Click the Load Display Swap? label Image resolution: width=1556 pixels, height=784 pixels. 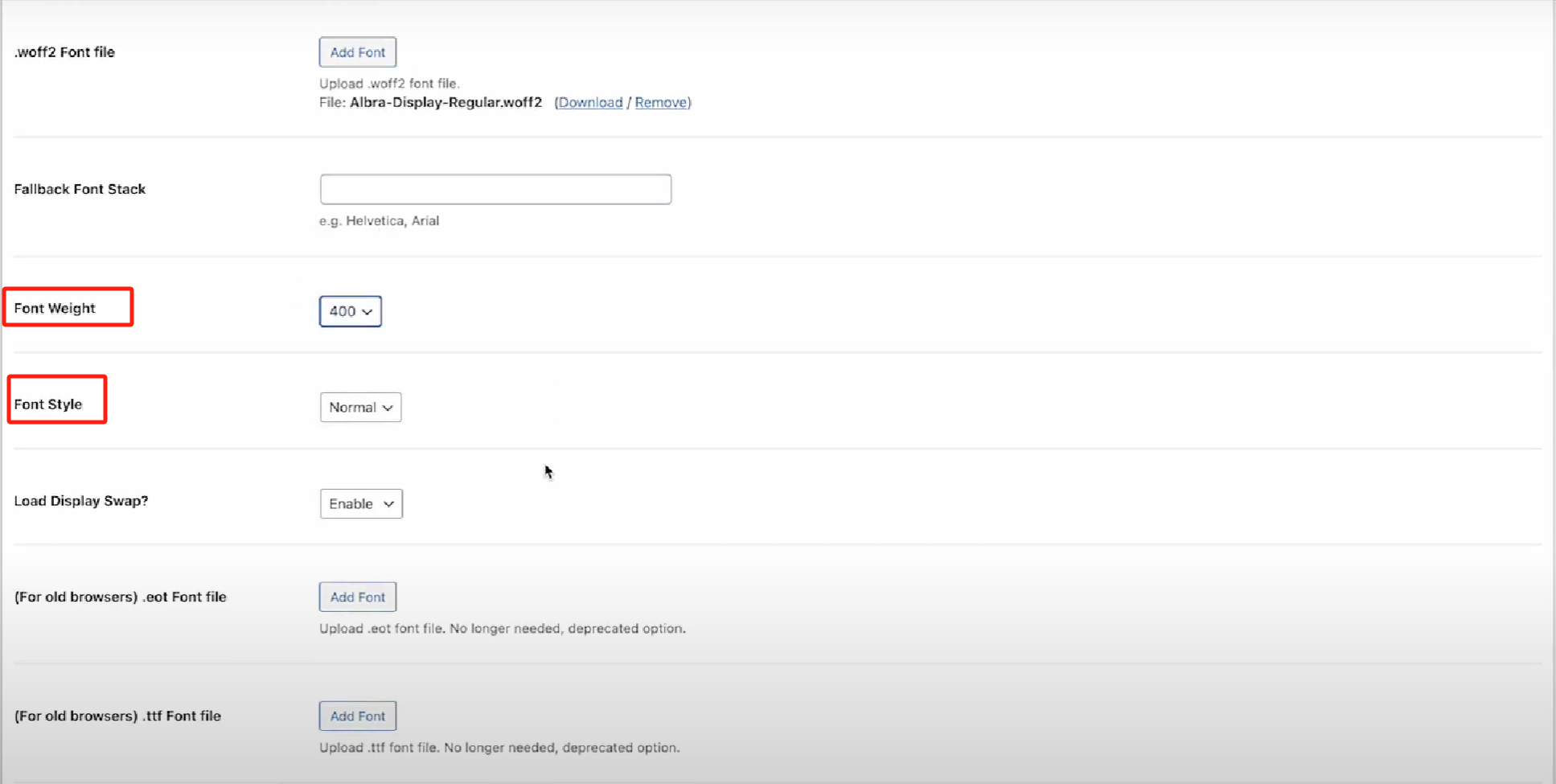click(x=81, y=501)
